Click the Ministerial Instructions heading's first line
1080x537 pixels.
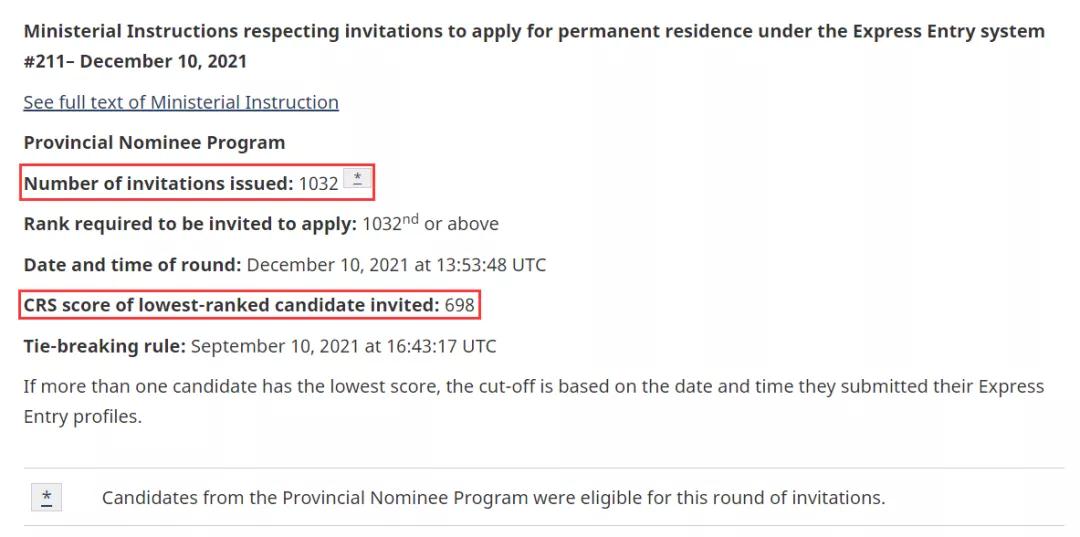point(534,31)
